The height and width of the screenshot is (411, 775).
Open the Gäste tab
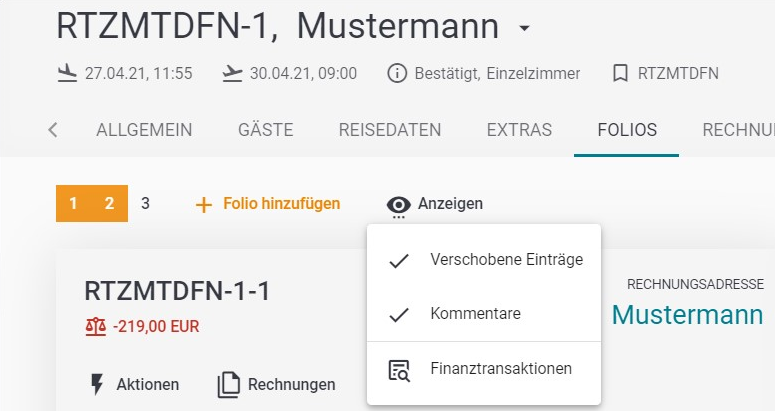click(x=265, y=130)
